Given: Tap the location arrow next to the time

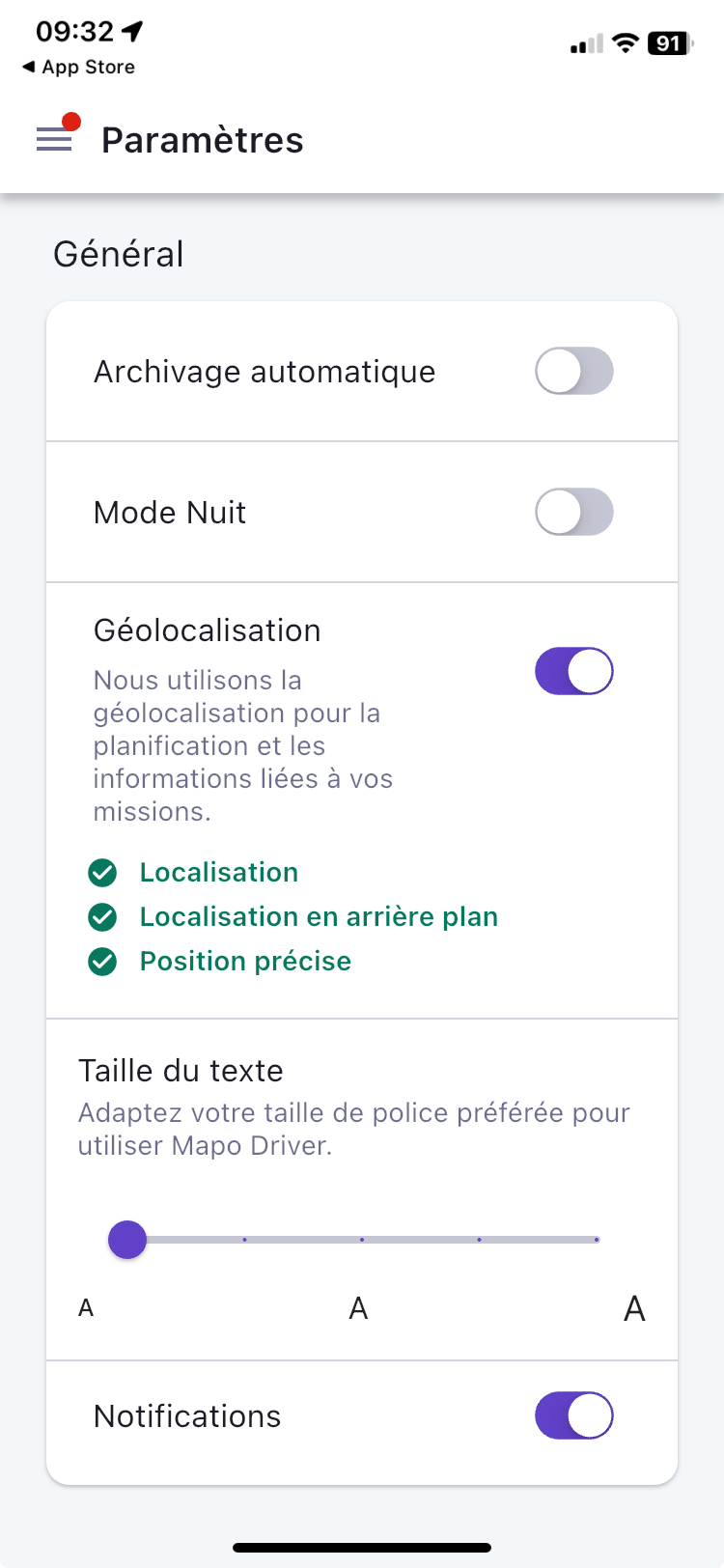Looking at the screenshot, I should pyautogui.click(x=132, y=32).
